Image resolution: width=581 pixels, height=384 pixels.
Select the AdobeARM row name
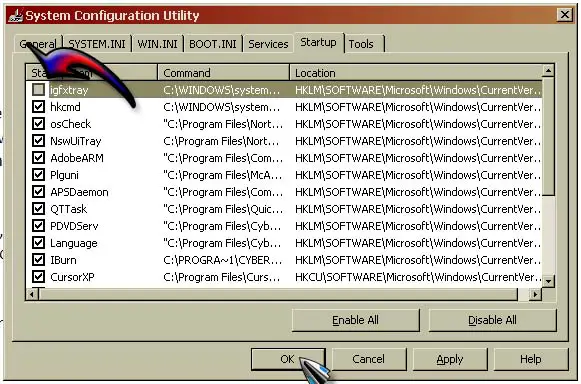pyautogui.click(x=77, y=158)
